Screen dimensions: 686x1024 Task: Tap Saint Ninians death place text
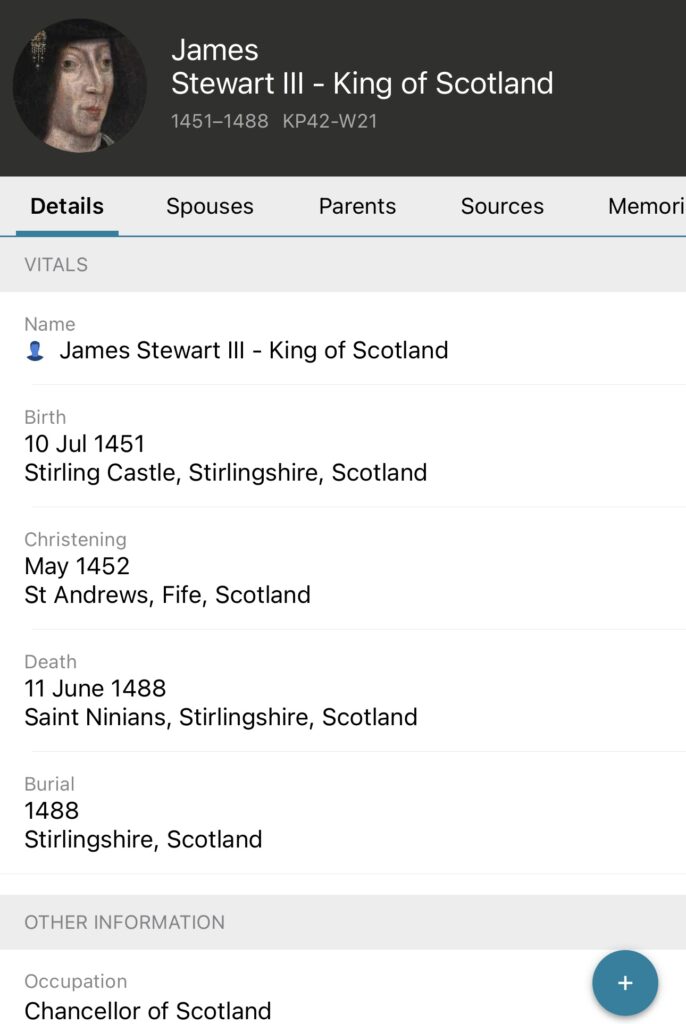coord(220,717)
